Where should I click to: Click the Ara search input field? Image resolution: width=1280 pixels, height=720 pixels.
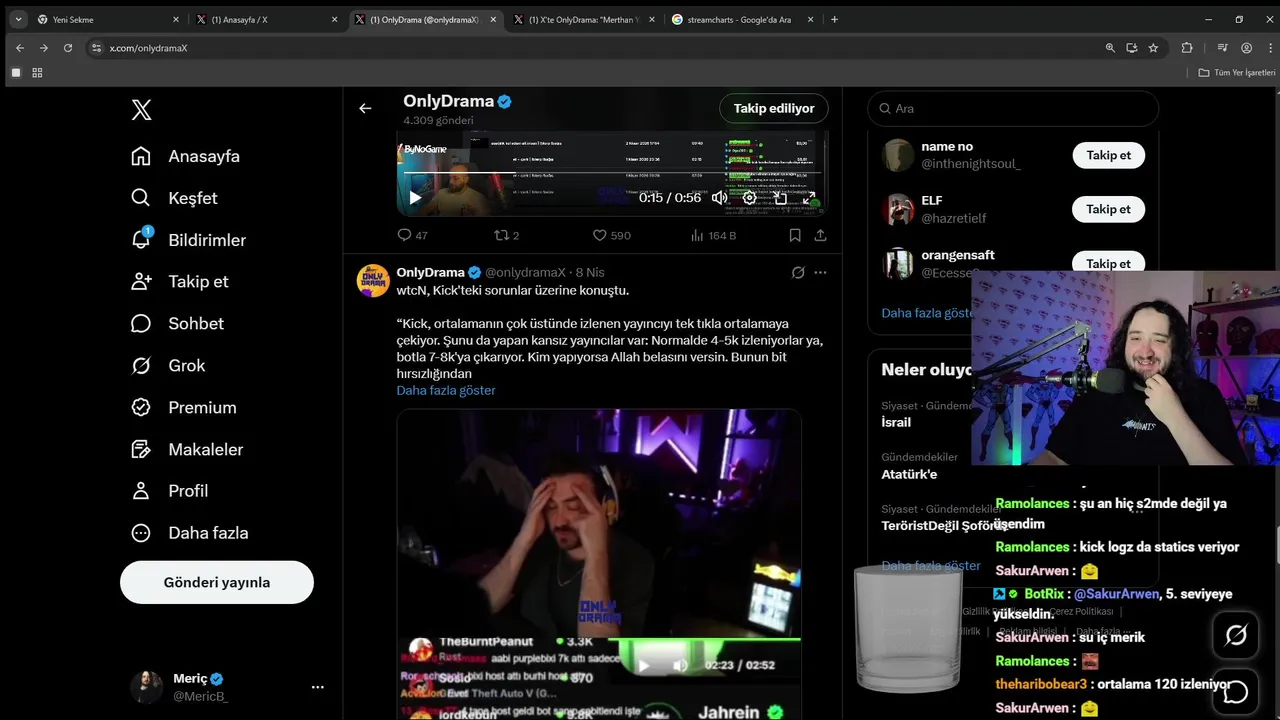[x=1013, y=108]
